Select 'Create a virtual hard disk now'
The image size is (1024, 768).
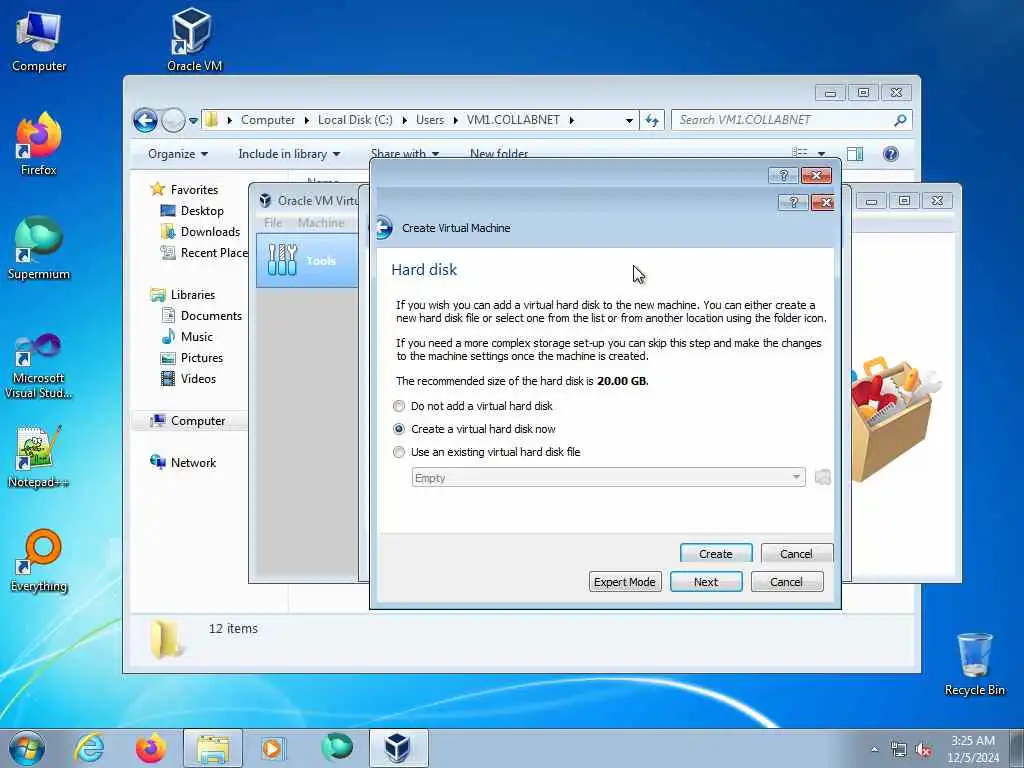398,429
